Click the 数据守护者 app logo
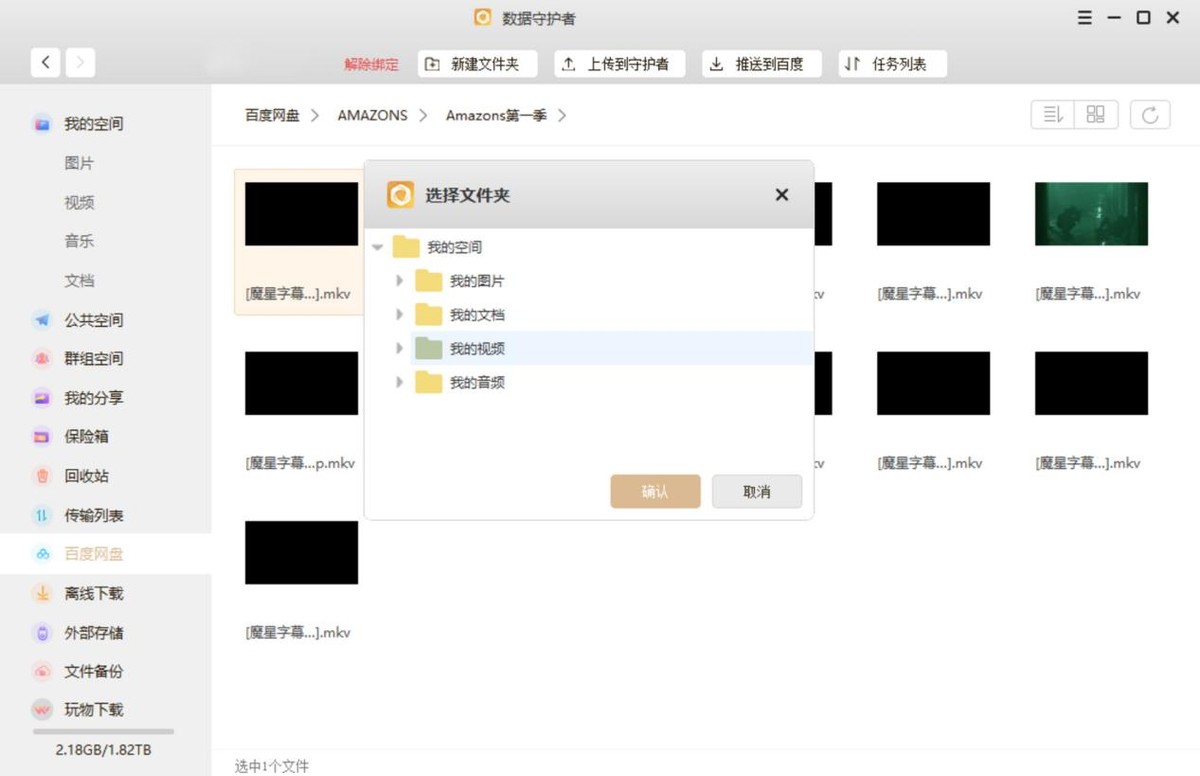Viewport: 1200px width, 776px height. pyautogui.click(x=483, y=18)
